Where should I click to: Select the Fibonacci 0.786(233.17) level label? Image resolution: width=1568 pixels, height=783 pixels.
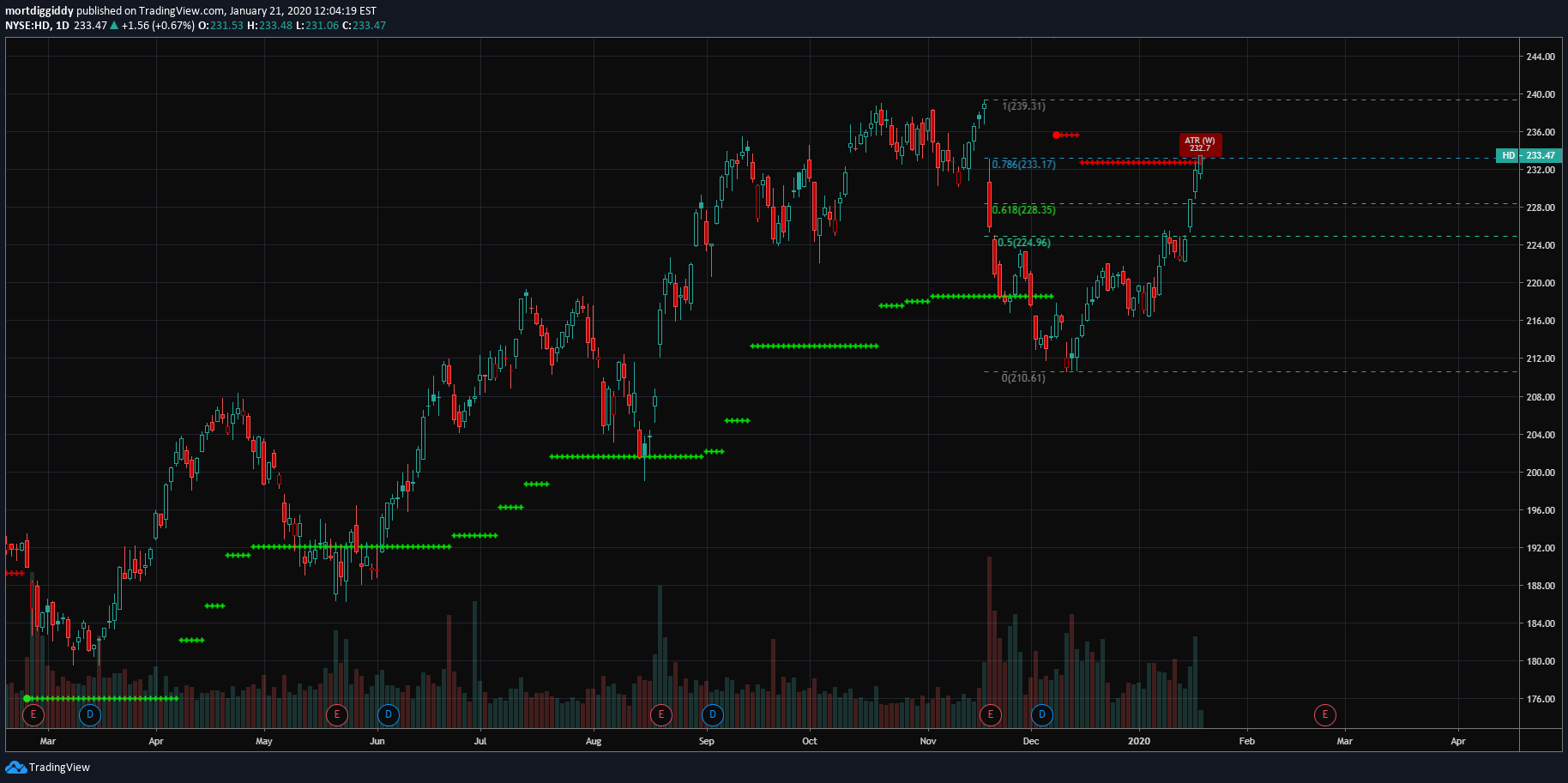pos(1024,164)
